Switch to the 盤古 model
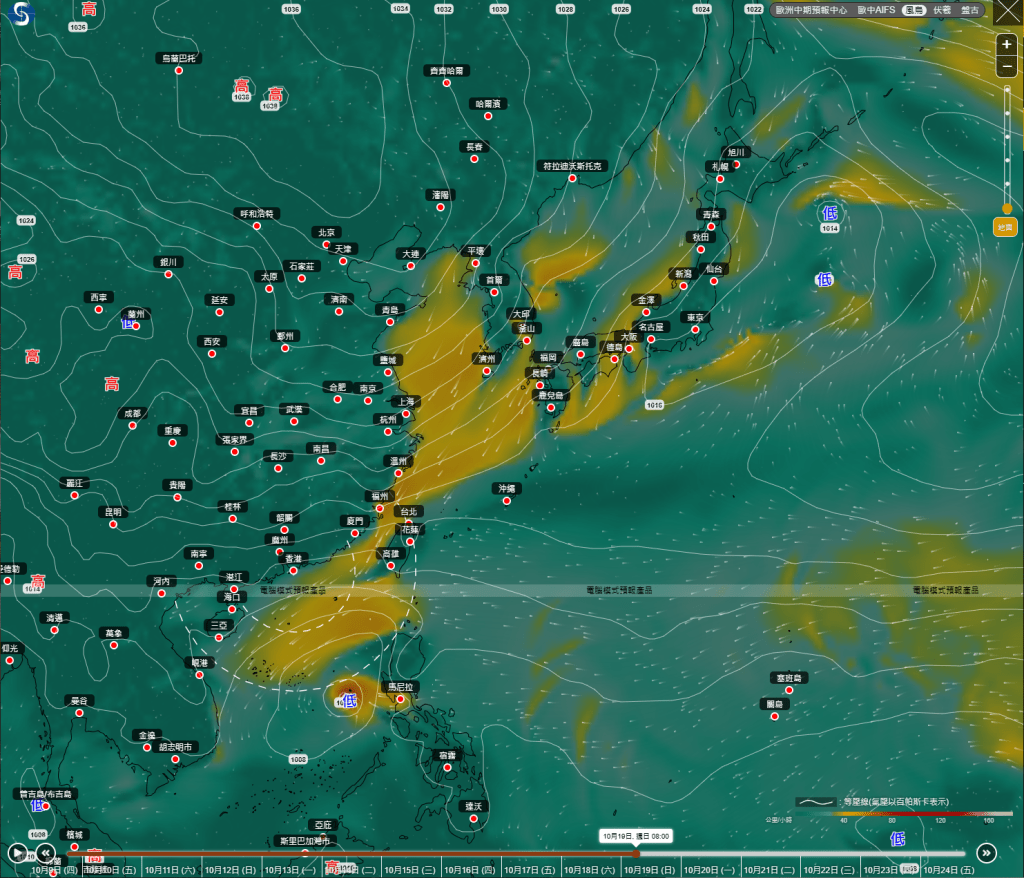The height and width of the screenshot is (878, 1024). click(x=970, y=10)
